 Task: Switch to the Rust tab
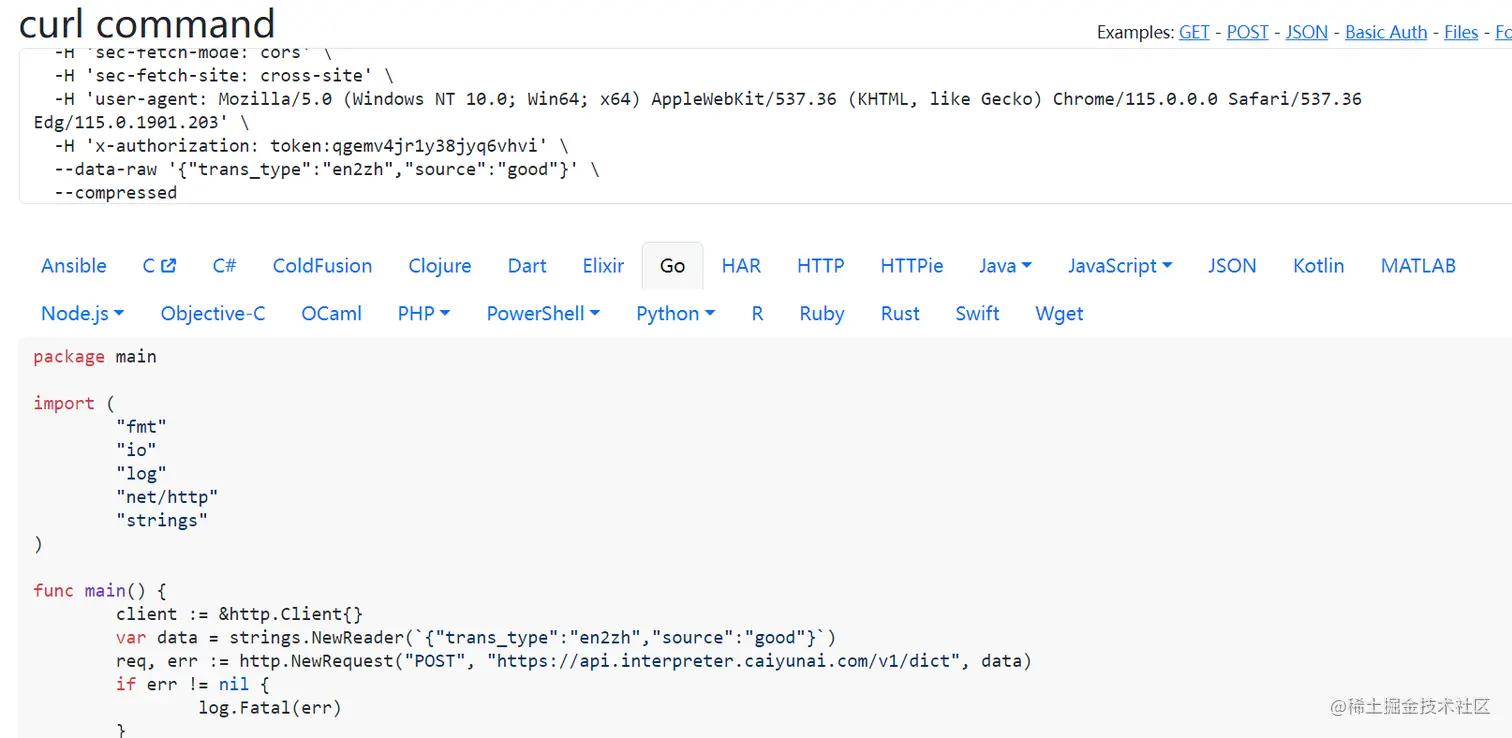pos(900,314)
